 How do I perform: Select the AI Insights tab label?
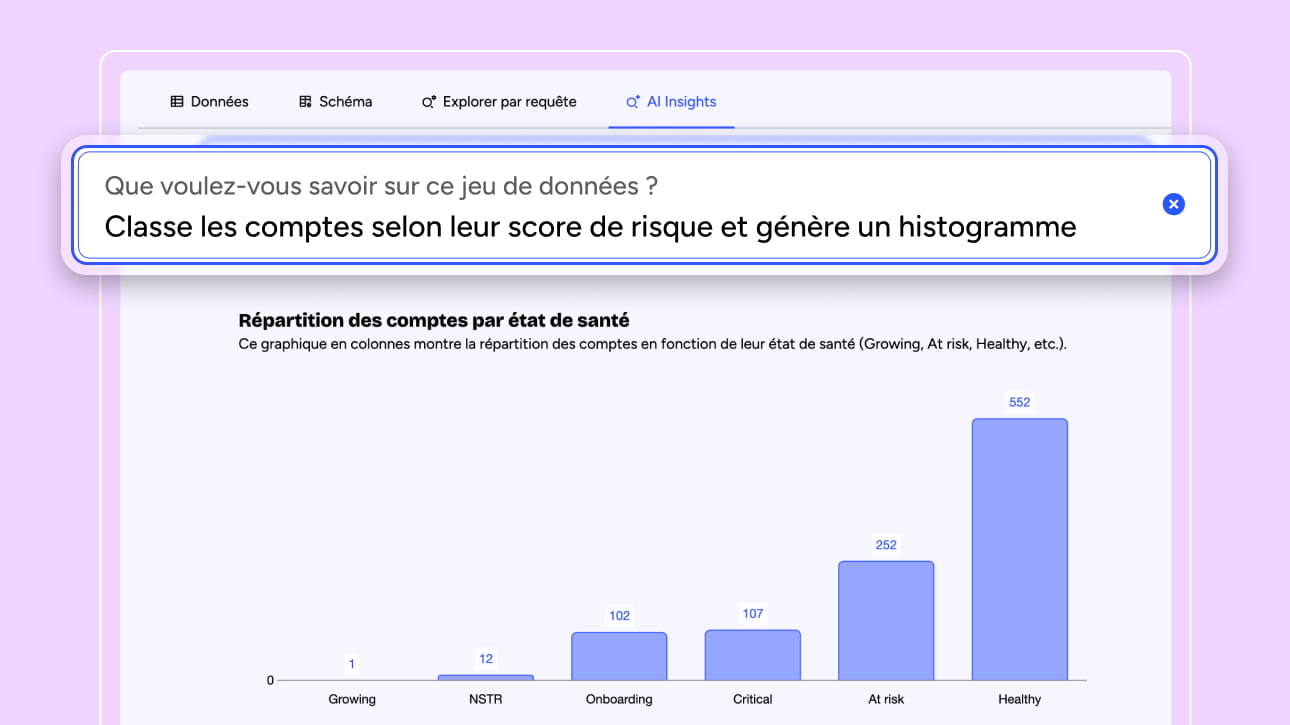click(682, 102)
